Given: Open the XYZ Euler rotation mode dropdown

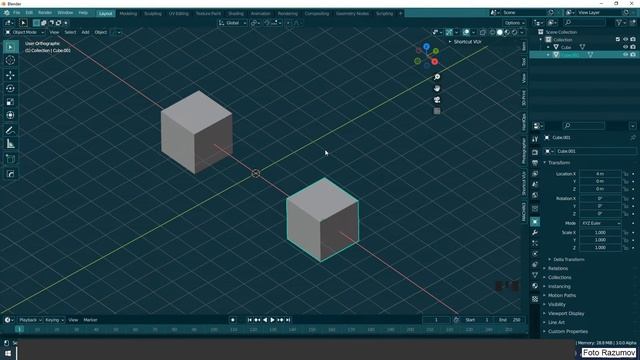Looking at the screenshot, I should (600, 224).
